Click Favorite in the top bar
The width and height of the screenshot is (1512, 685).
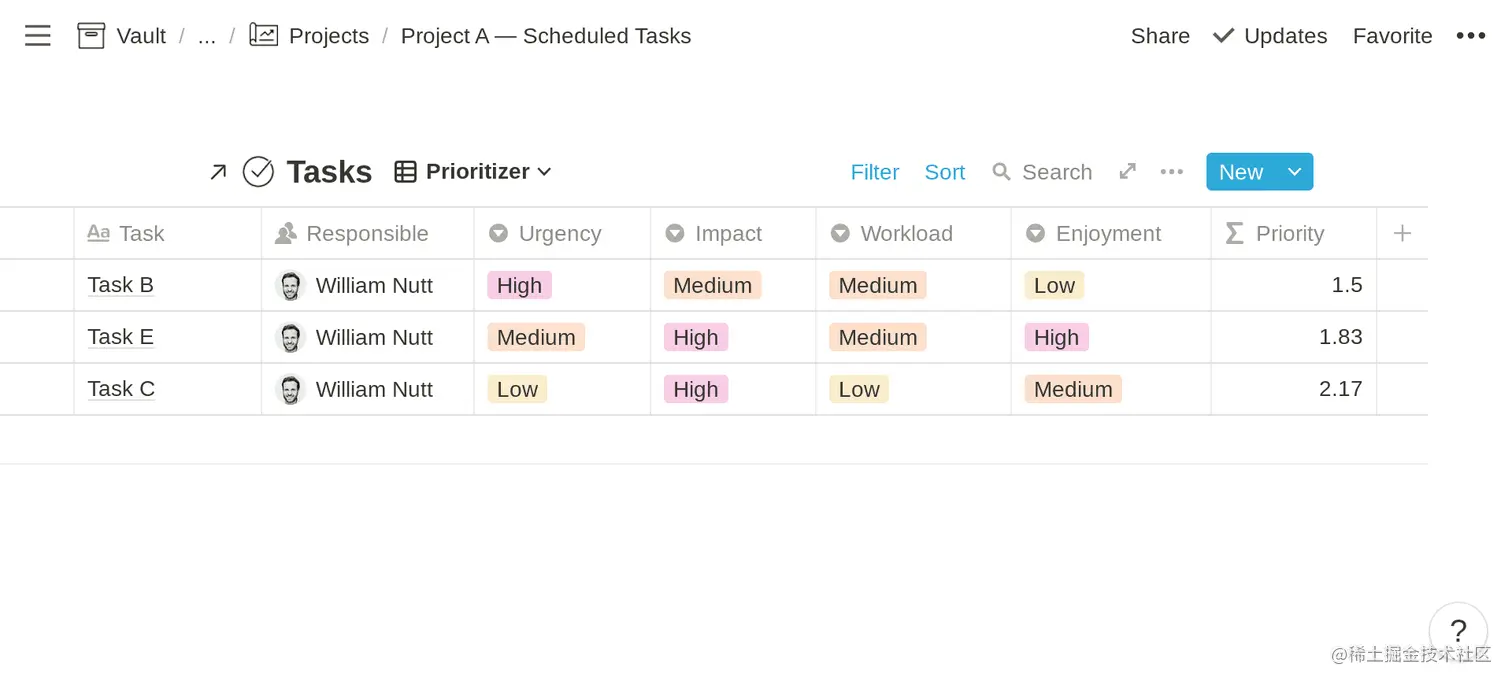point(1392,35)
